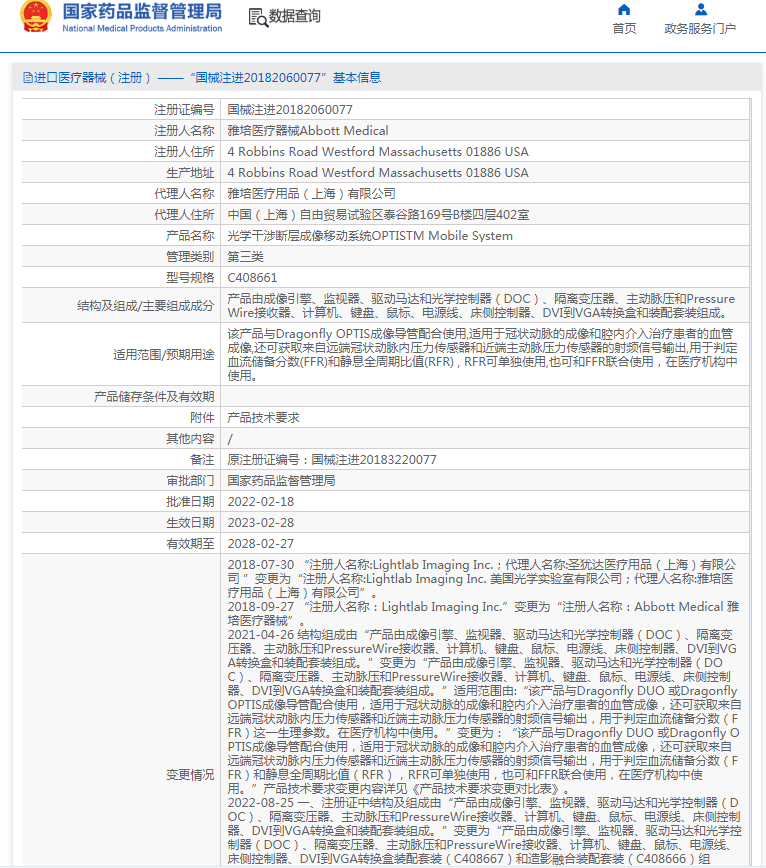Click the intended use description paragraph

[x=483, y=355]
